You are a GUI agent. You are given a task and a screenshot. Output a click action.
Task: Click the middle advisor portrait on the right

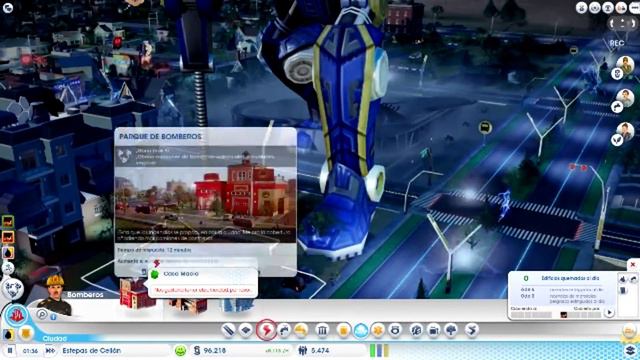625,98
